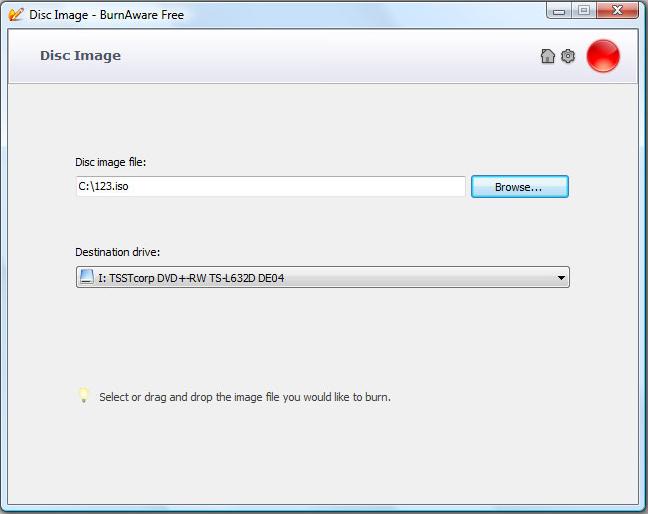Click Browse... to choose an image file
The image size is (648, 514).
point(519,187)
